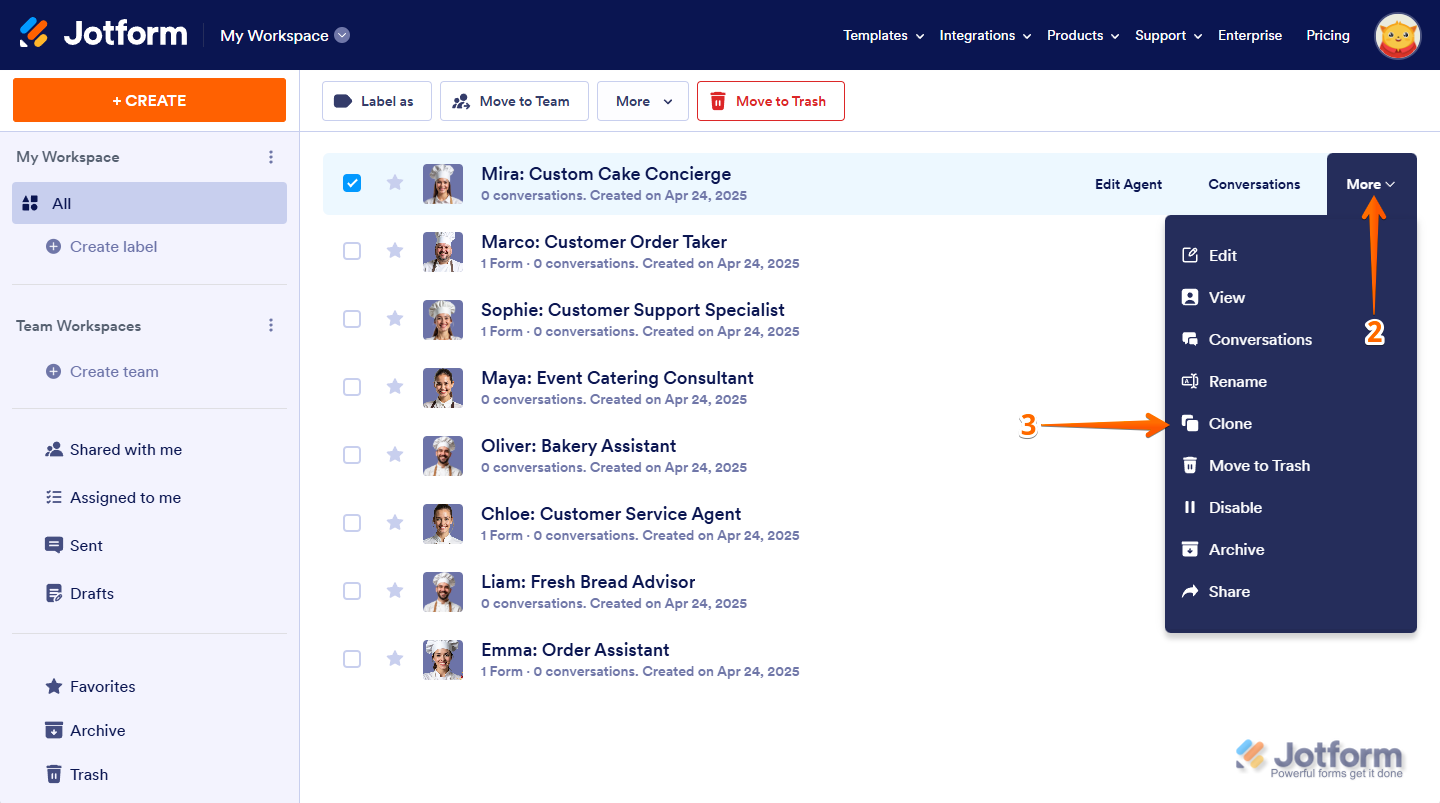Open Maya: Event Catering Consultant avatar thumbnail
The height and width of the screenshot is (803, 1440).
click(x=443, y=387)
